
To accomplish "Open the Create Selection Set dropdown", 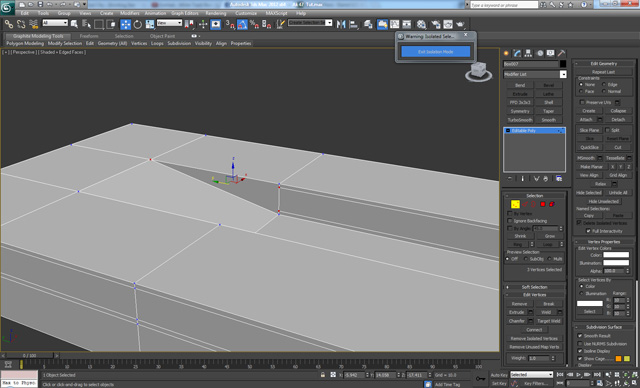I will (310, 23).
